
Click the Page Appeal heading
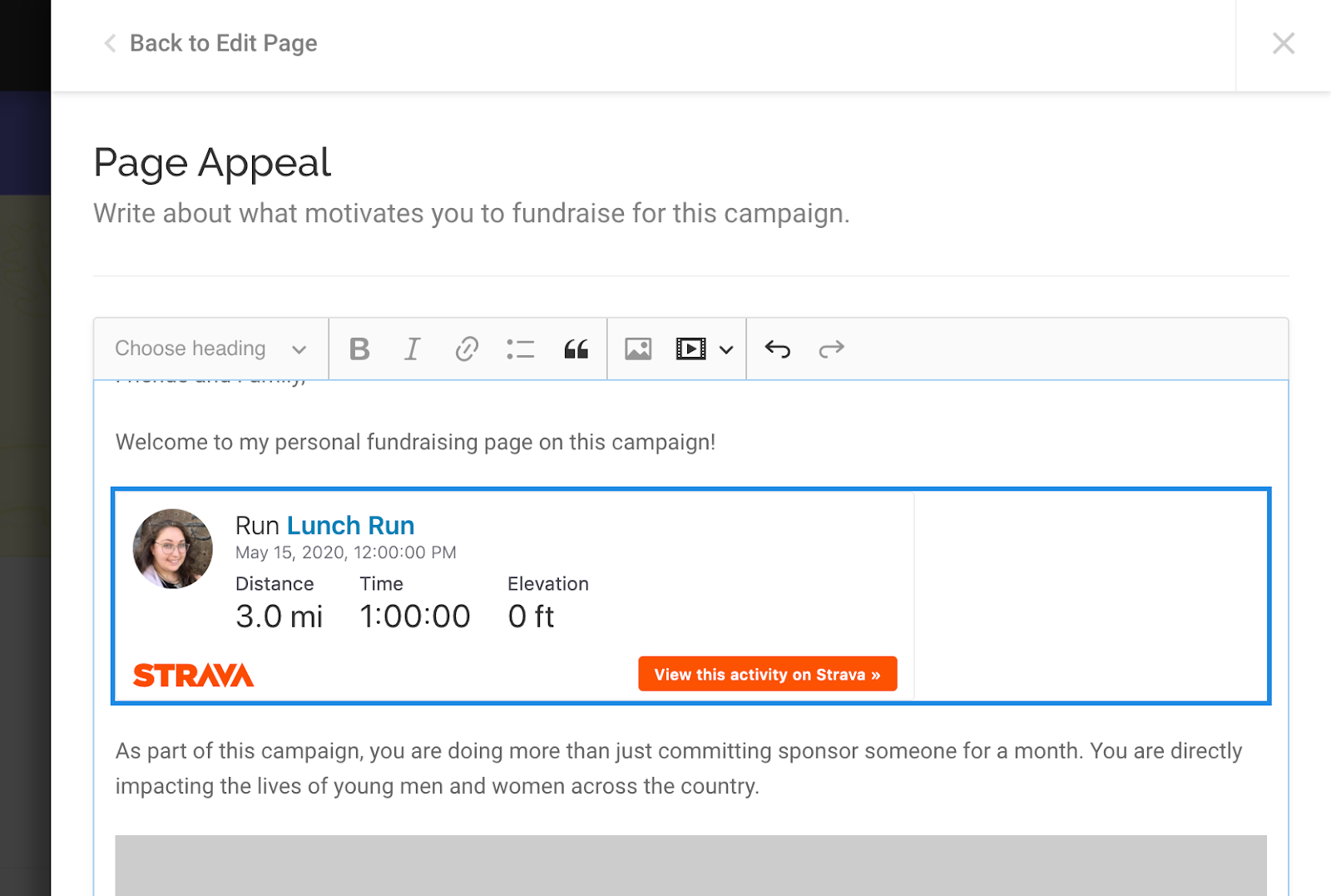coord(212,163)
